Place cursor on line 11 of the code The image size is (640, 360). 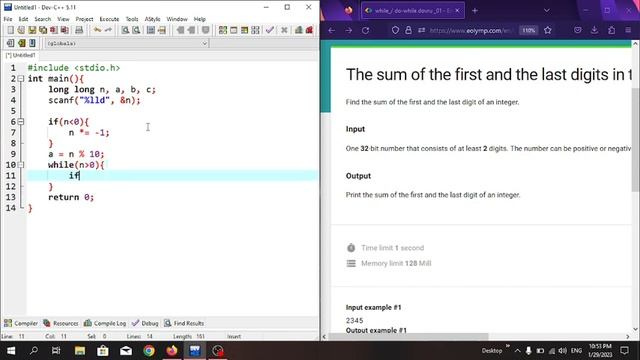pyautogui.click(x=172, y=176)
